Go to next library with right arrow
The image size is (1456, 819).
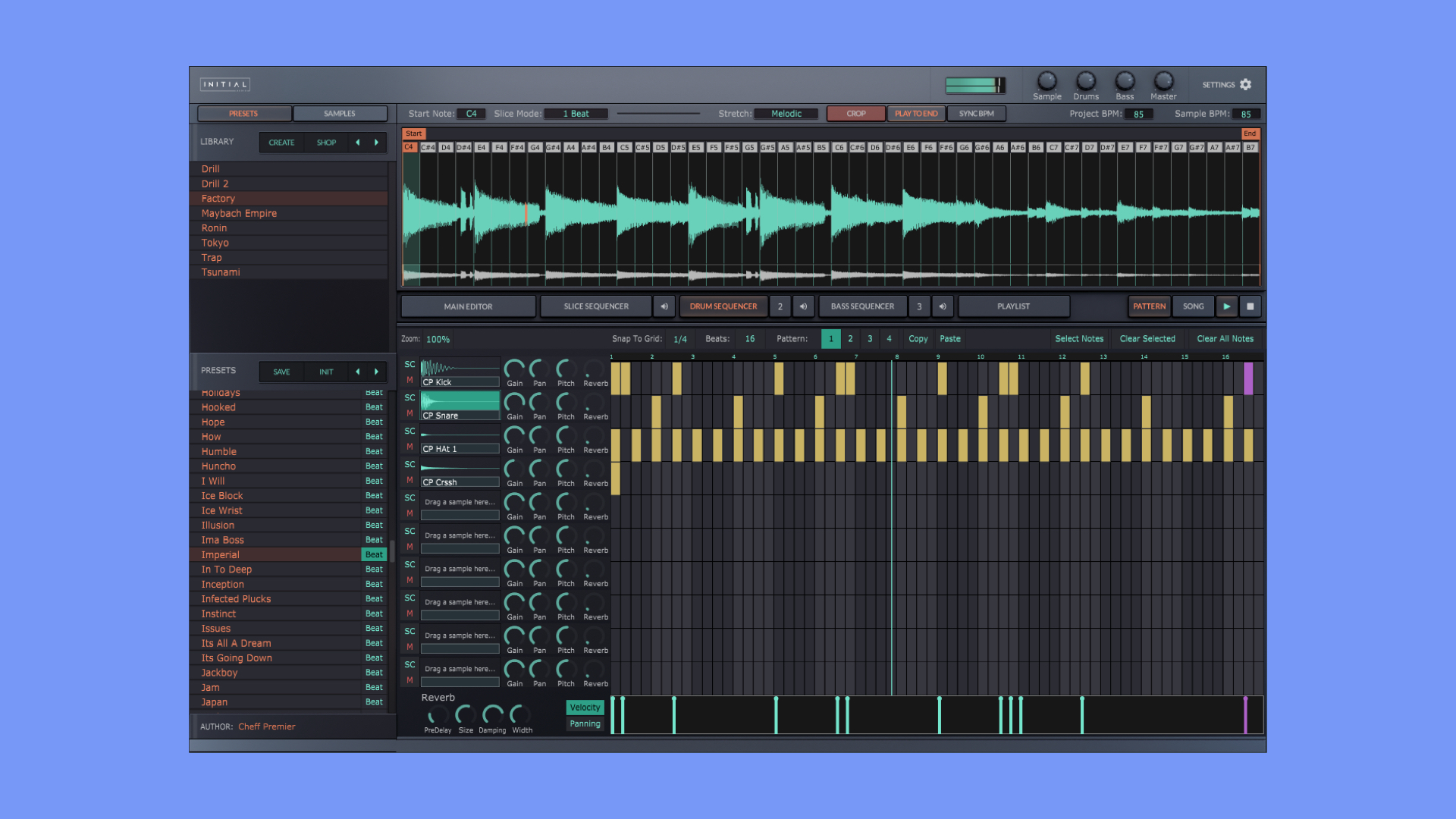(376, 143)
